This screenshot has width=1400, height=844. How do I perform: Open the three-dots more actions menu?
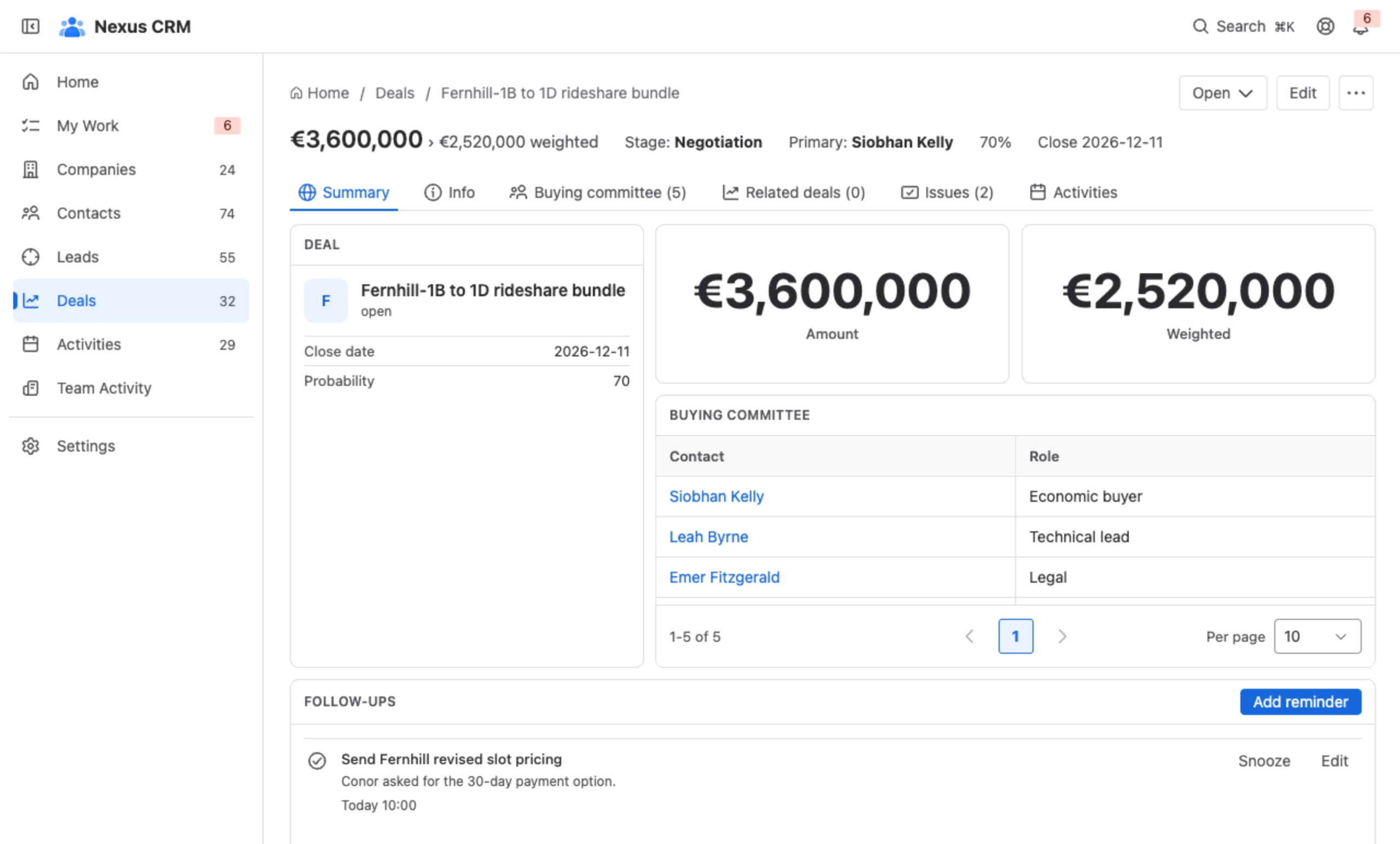coord(1356,93)
